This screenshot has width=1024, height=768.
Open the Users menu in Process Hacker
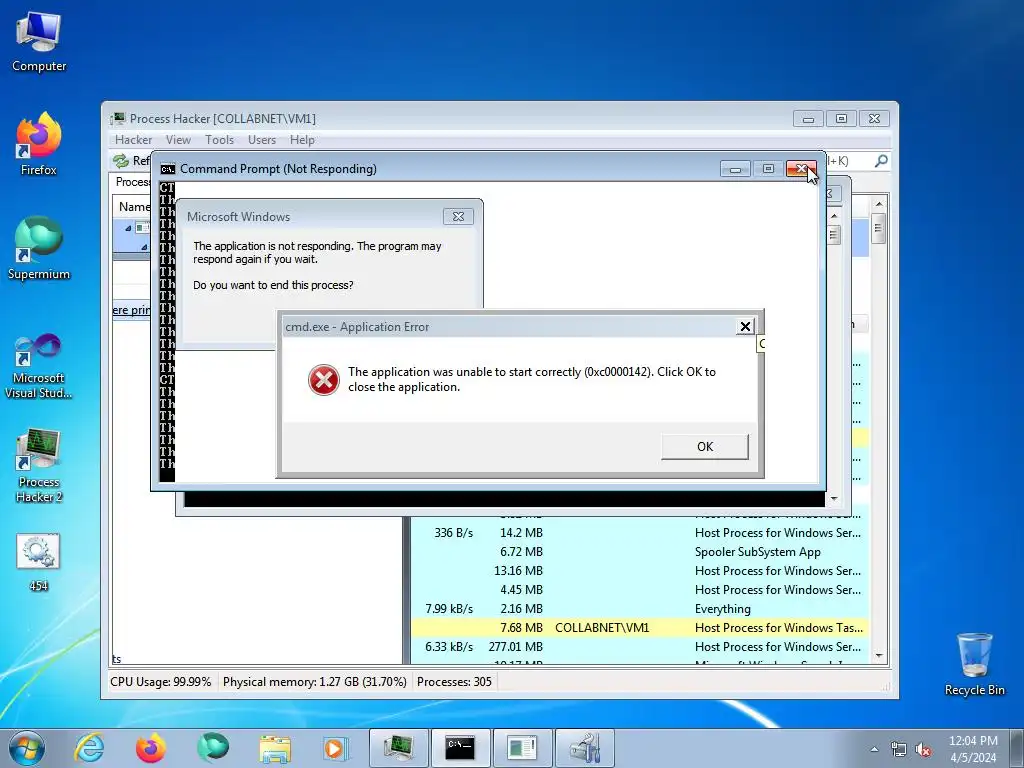[x=262, y=140]
